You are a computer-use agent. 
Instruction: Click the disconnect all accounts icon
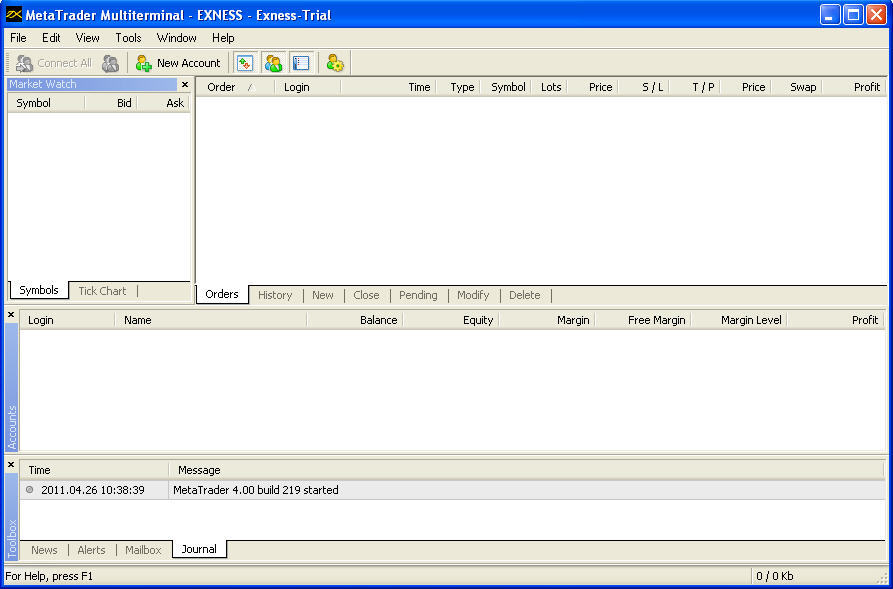[110, 63]
